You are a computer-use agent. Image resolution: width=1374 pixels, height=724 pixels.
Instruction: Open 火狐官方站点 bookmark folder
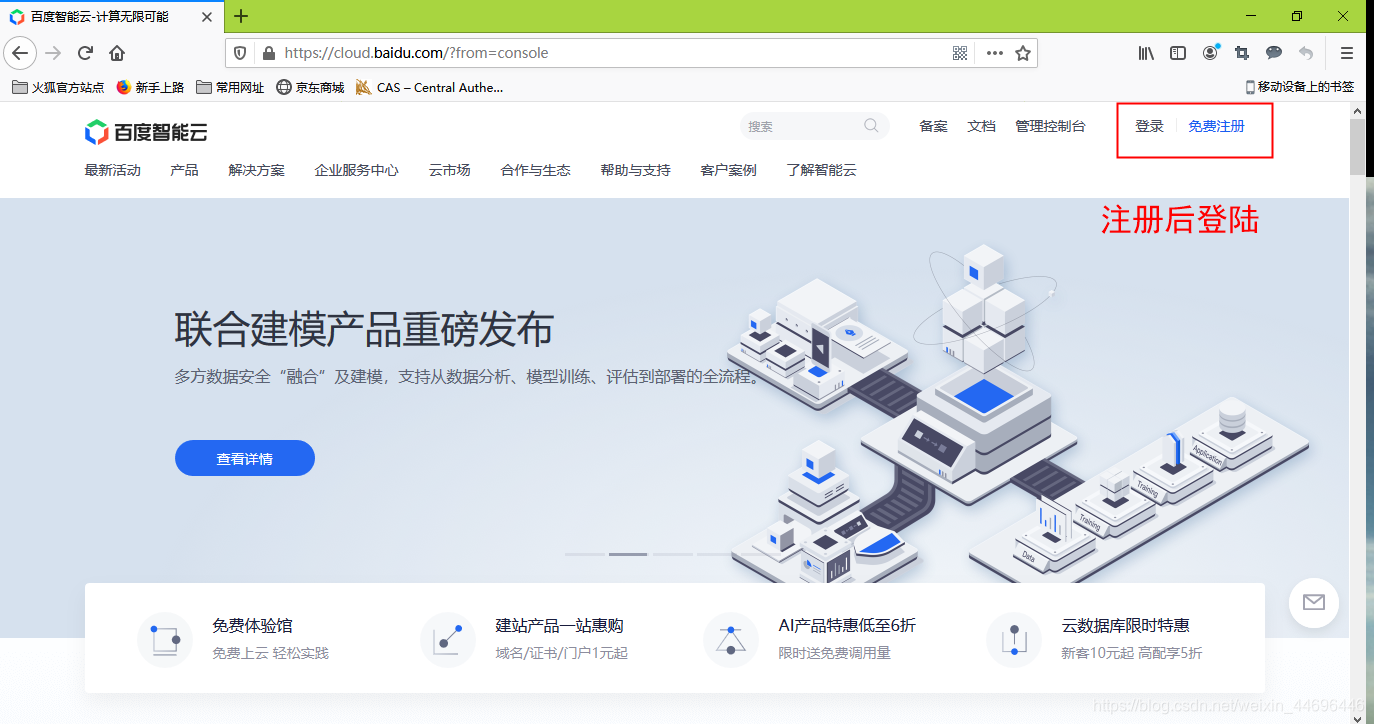point(58,88)
